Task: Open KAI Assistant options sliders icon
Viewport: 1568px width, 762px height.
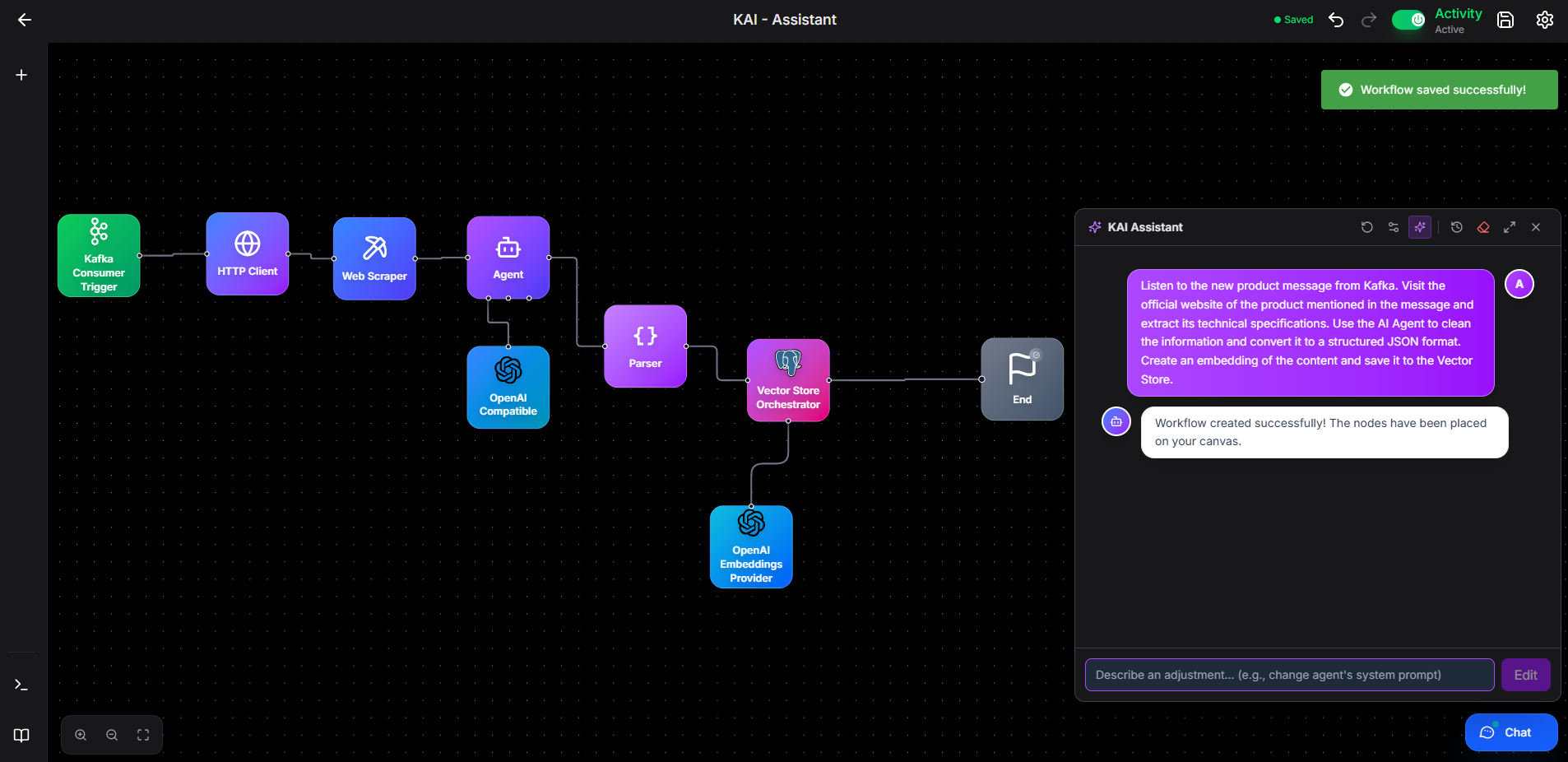Action: (1394, 227)
